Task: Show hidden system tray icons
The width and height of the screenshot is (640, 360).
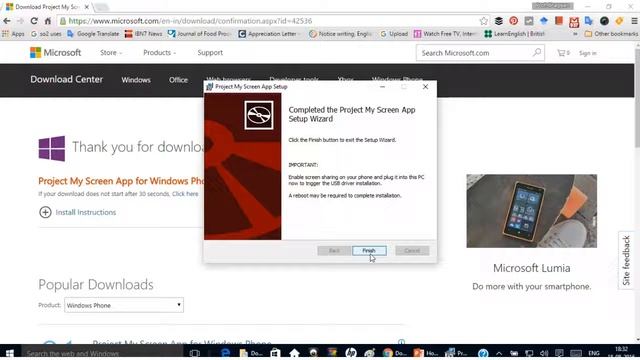Action: tap(499, 353)
